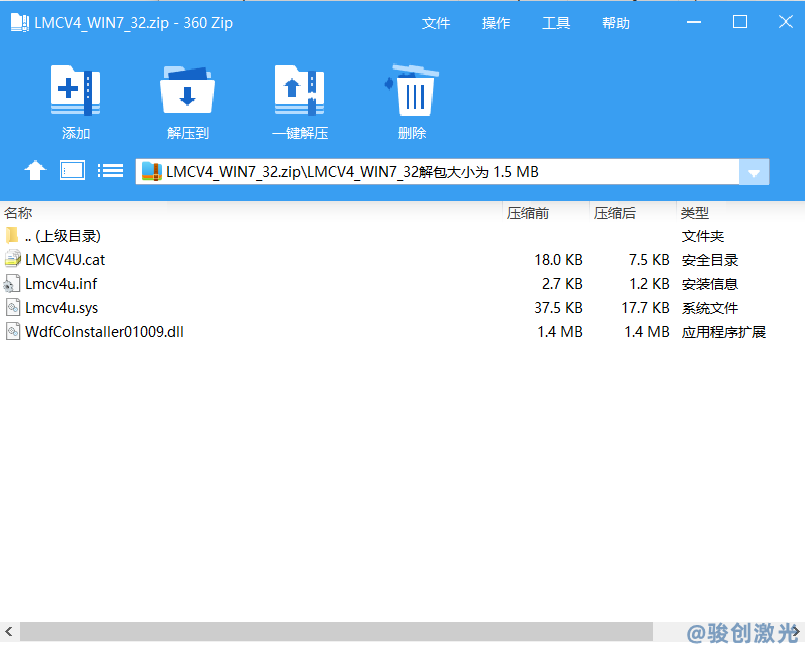Click the 360 Zip app icon in the title bar
This screenshot has height=647, width=805.
(x=20, y=23)
